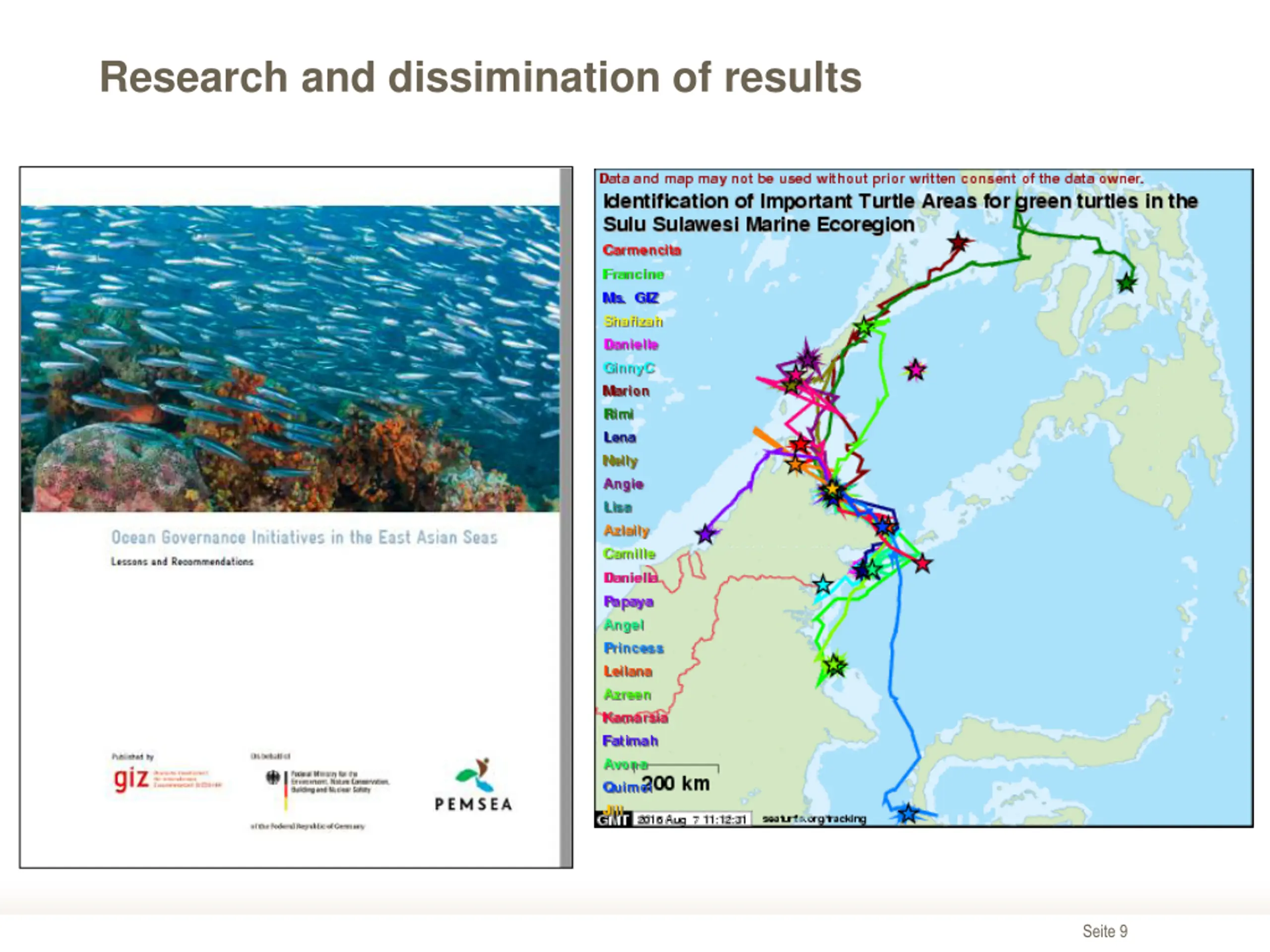The width and height of the screenshot is (1270, 952).
Task: Select 'Lena' in the map legend
Action: coord(620,437)
